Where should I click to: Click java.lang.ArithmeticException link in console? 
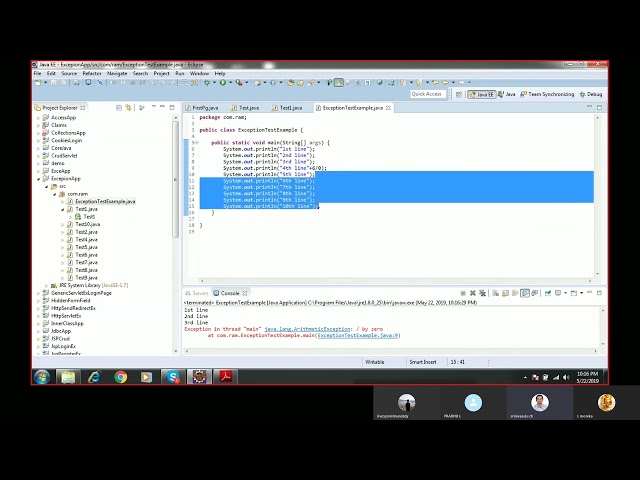pos(307,329)
